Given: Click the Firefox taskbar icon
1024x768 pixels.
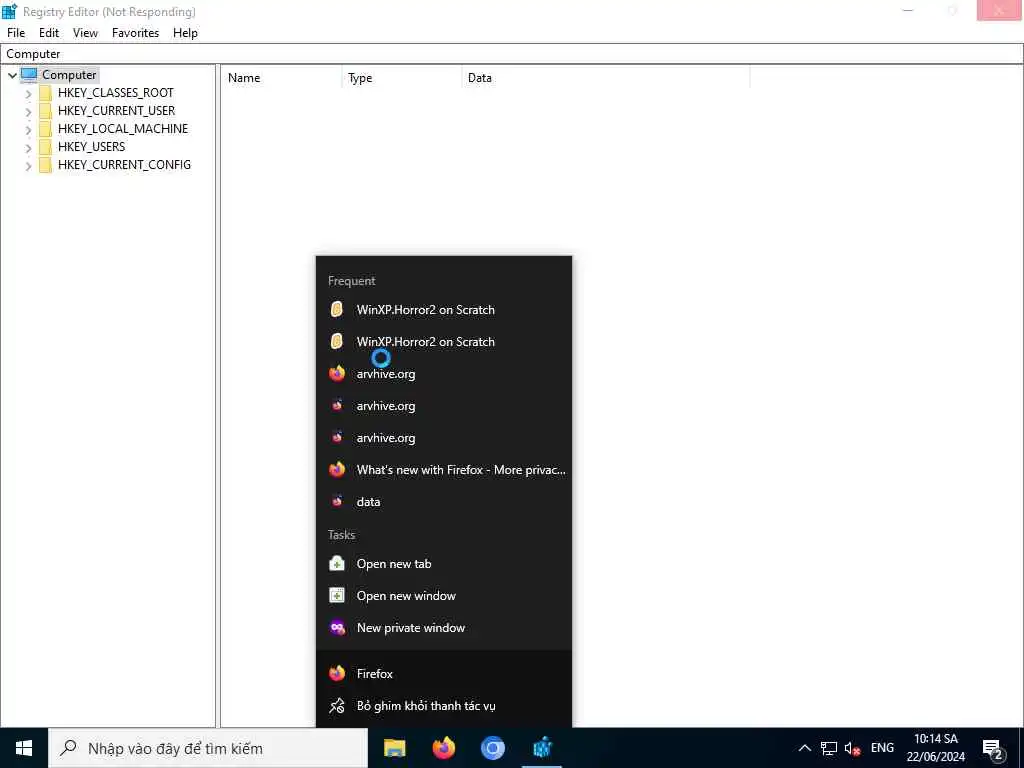Looking at the screenshot, I should pos(444,748).
